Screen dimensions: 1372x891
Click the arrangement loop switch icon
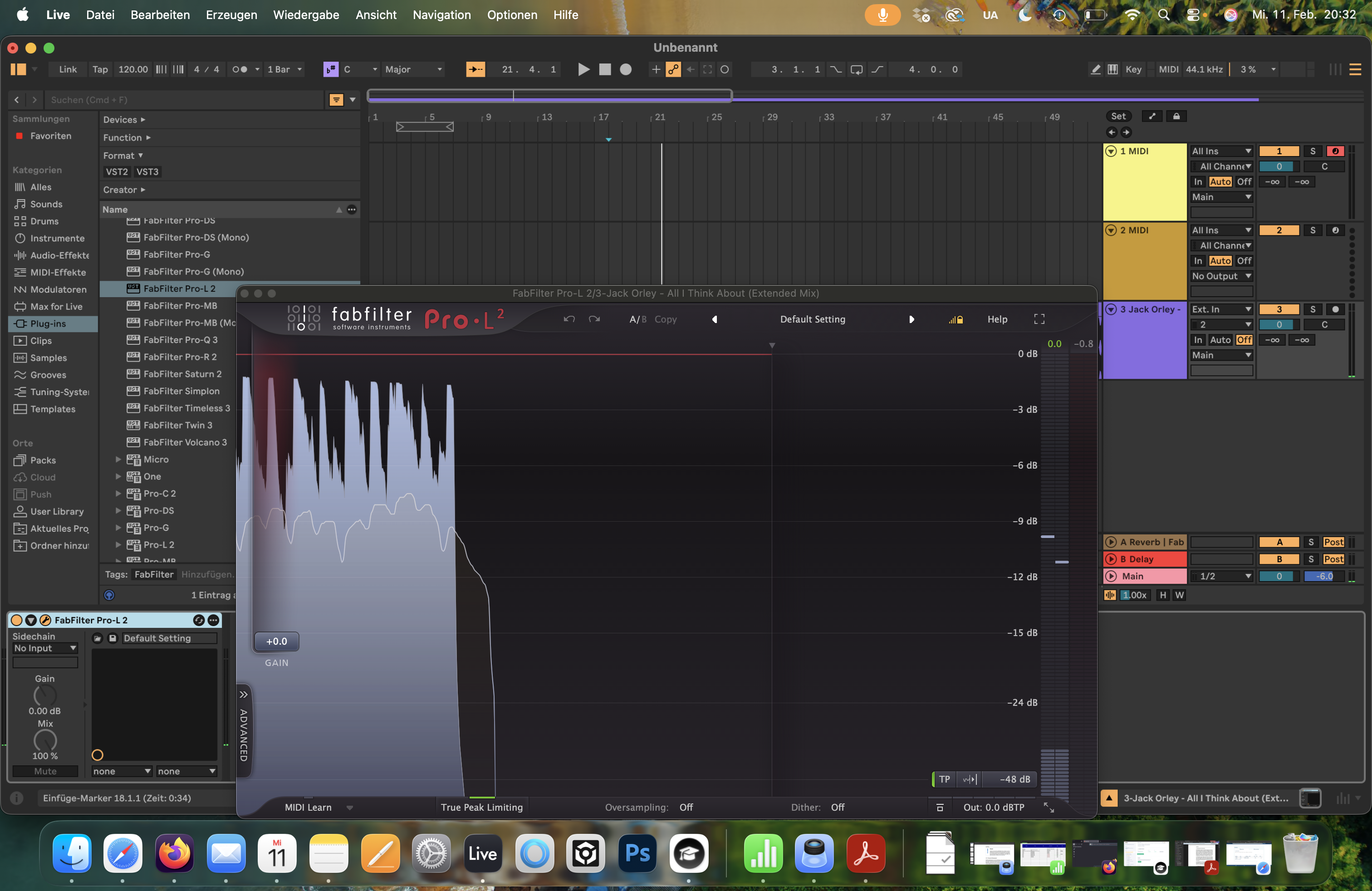(x=857, y=69)
